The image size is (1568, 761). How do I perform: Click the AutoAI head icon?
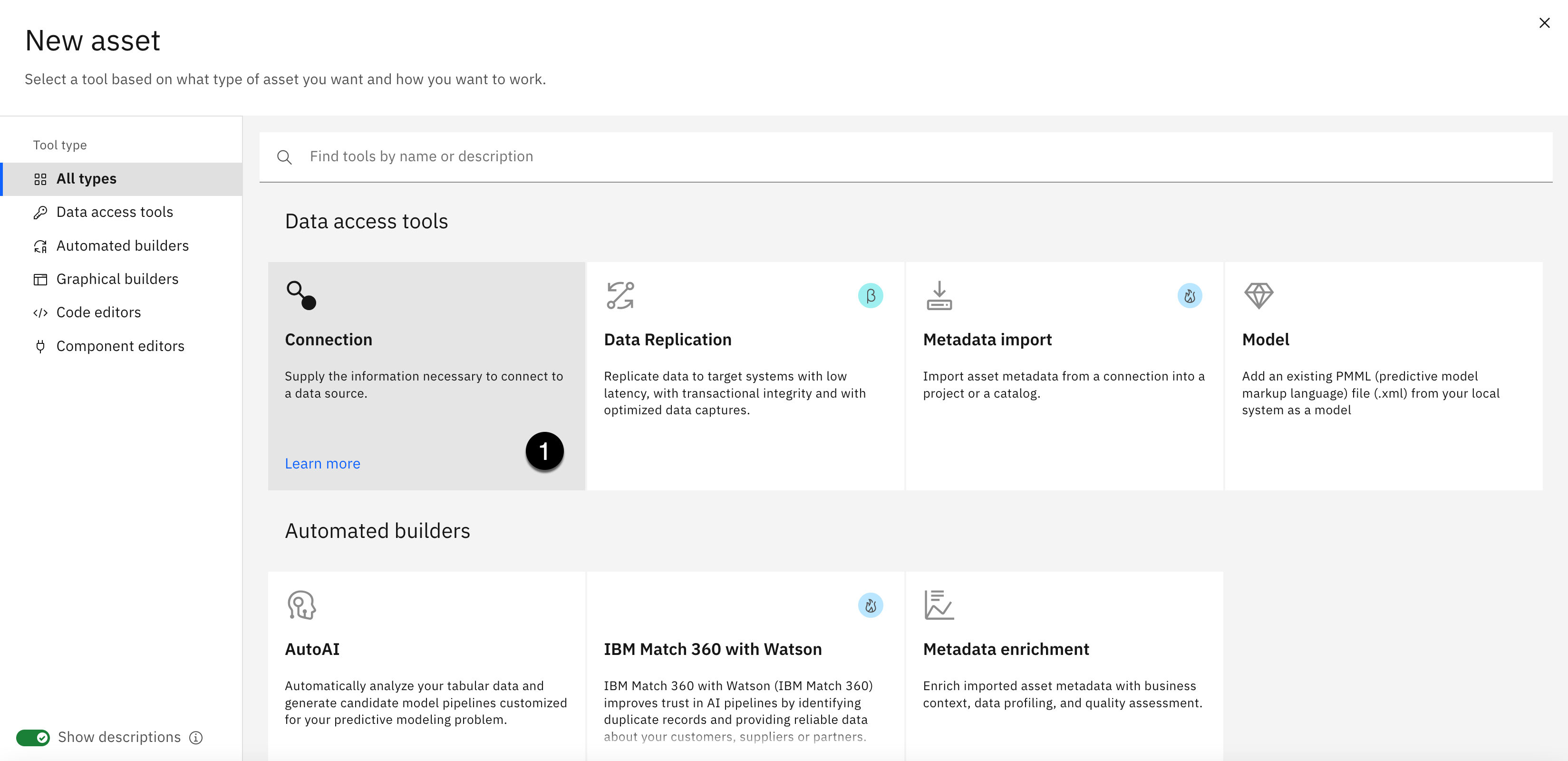click(x=301, y=605)
